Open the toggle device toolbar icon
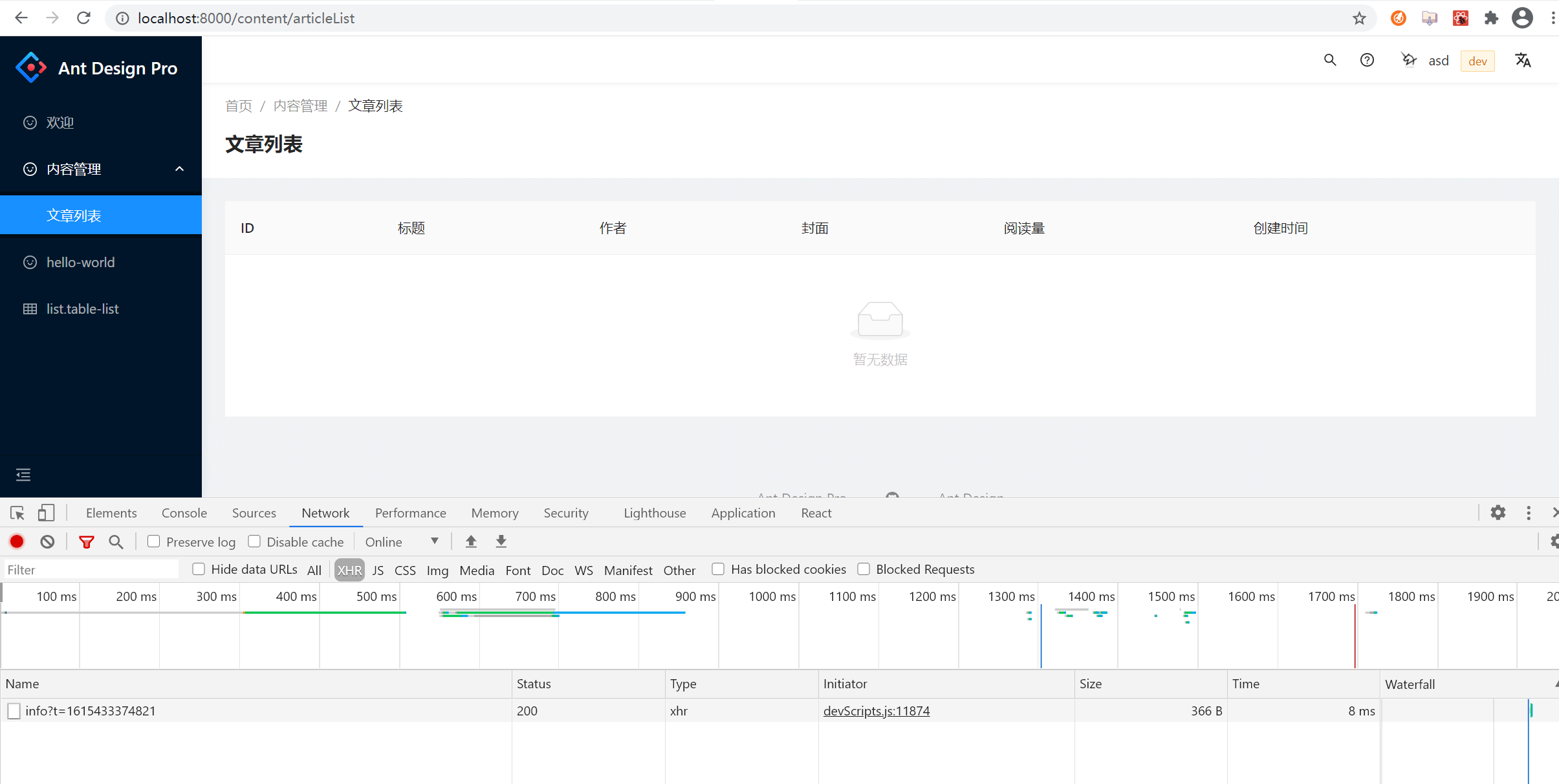The width and height of the screenshot is (1559, 784). (45, 513)
